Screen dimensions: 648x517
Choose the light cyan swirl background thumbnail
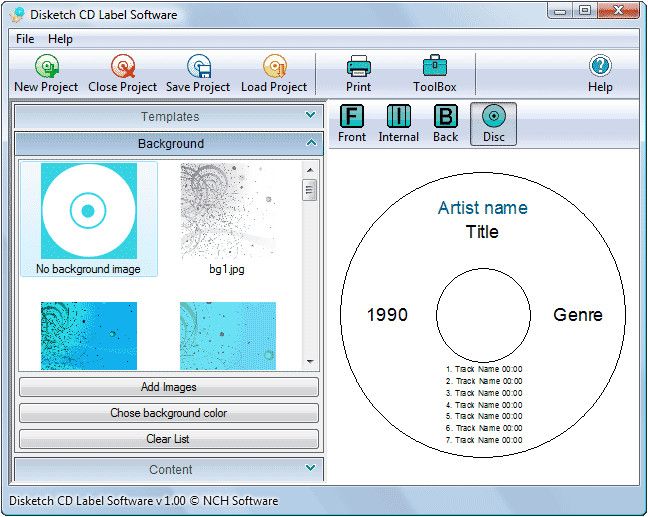coord(228,336)
